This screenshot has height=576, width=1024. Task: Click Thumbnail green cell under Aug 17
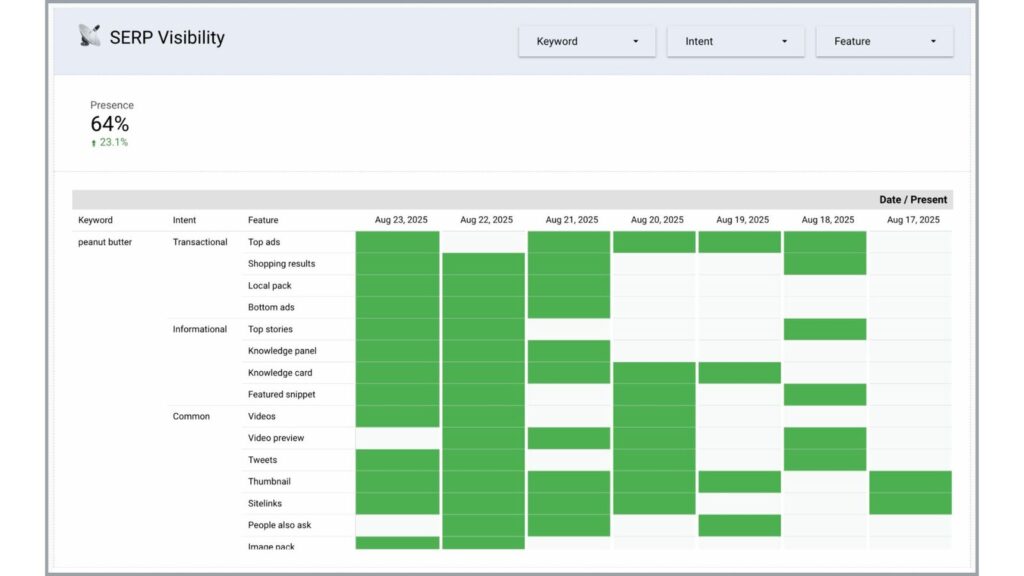pyautogui.click(x=910, y=482)
